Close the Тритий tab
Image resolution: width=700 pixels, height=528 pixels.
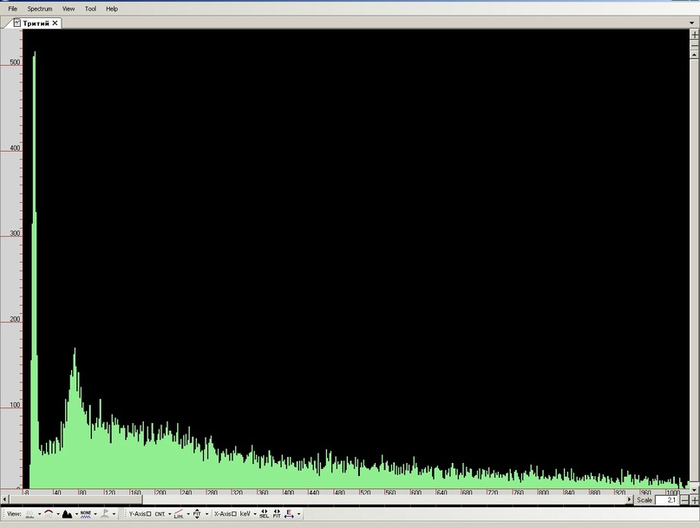click(x=55, y=22)
